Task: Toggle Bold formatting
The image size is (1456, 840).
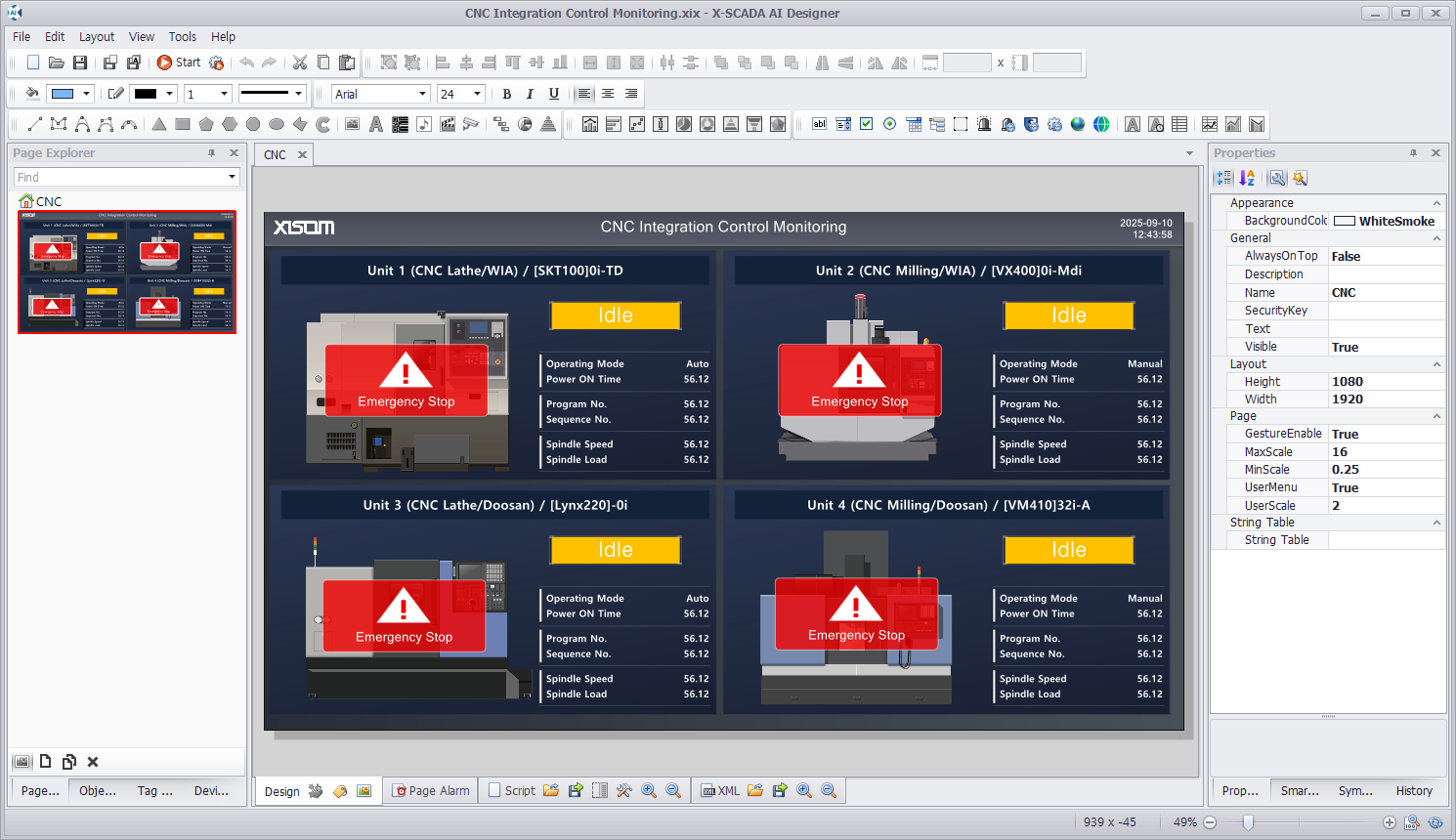Action: tap(506, 94)
